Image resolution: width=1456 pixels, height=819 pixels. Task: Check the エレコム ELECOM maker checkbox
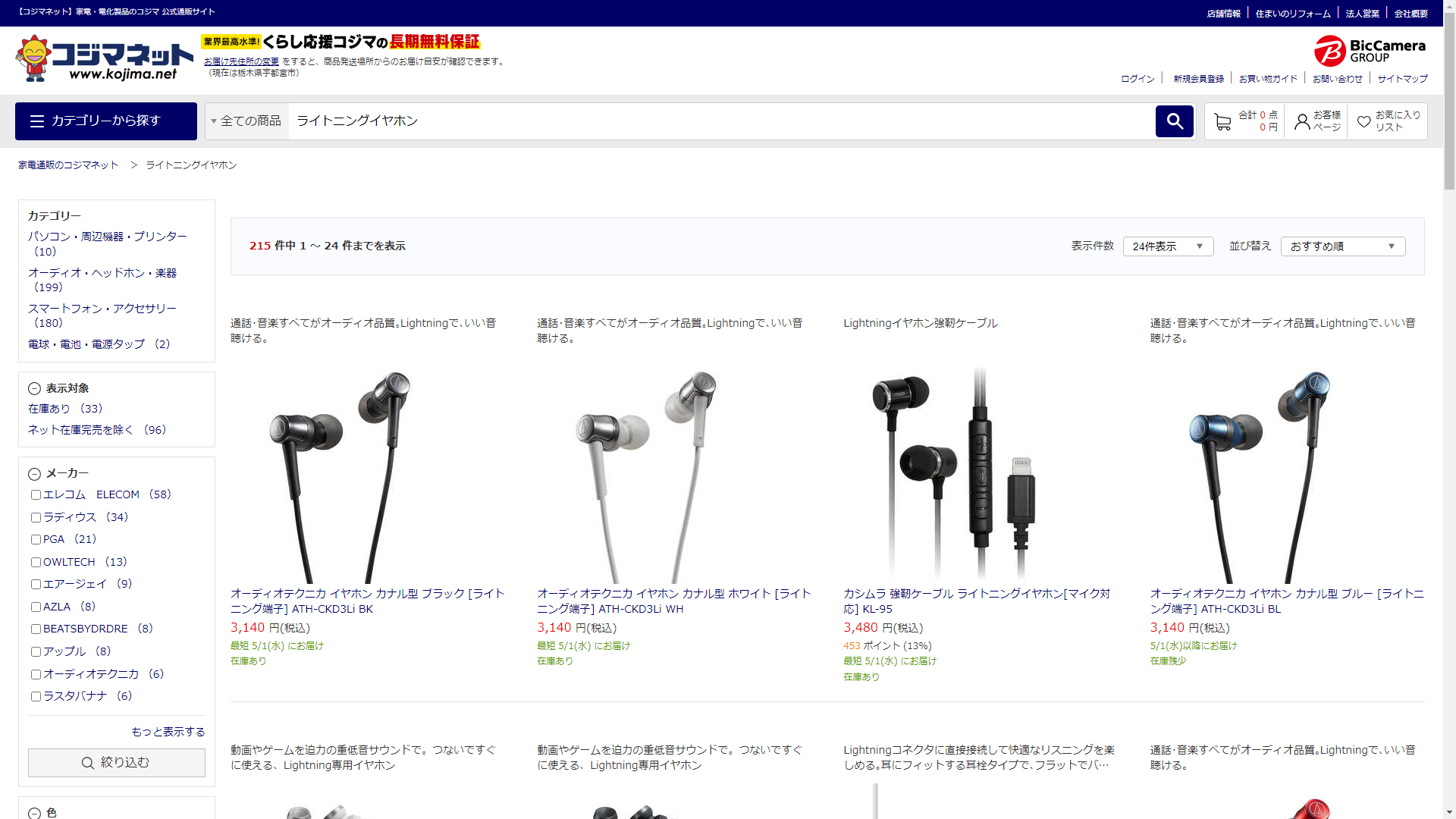pyautogui.click(x=36, y=495)
